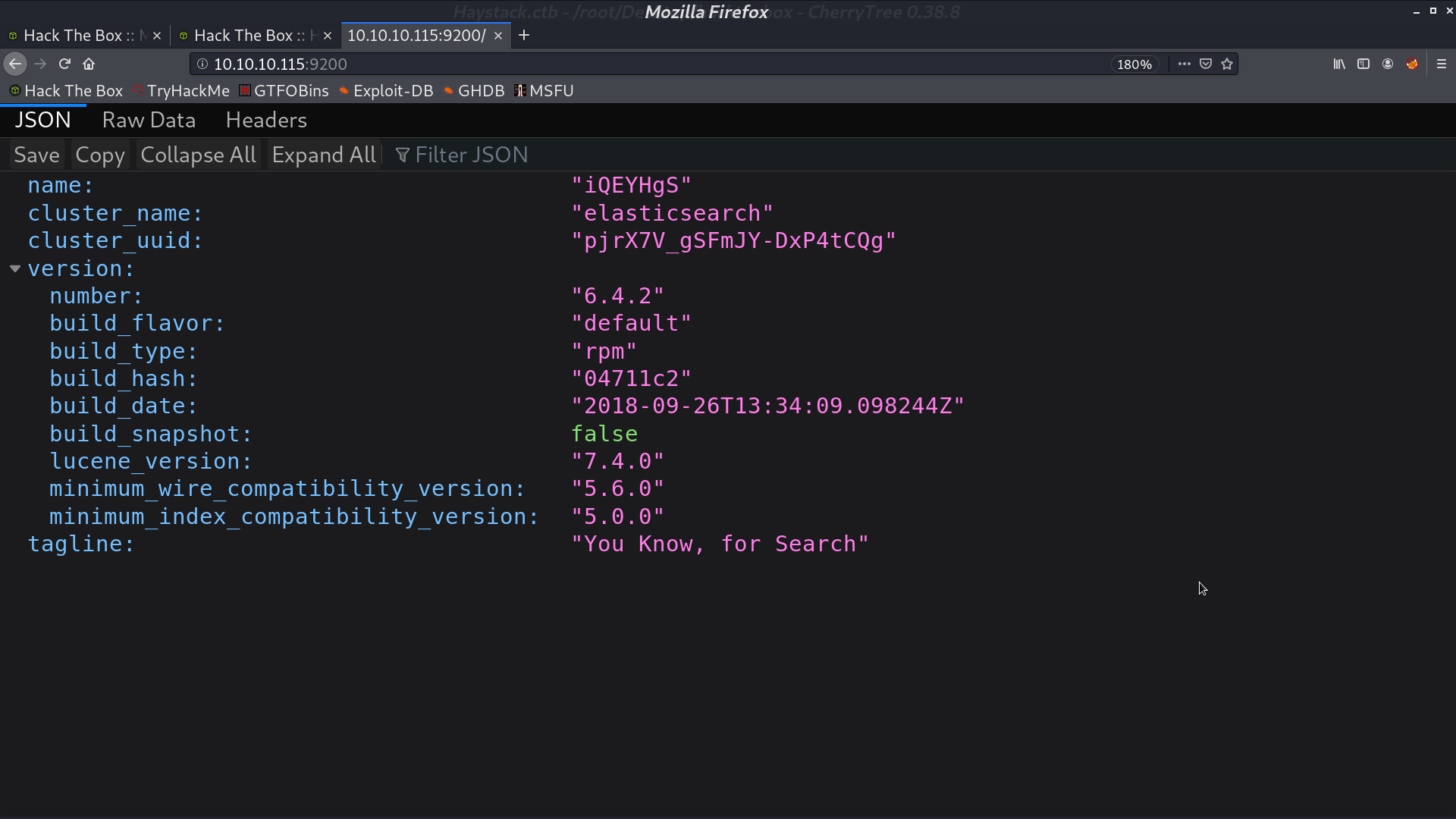The width and height of the screenshot is (1456, 819).
Task: Click Expand All in JSON viewer
Action: pos(324,155)
